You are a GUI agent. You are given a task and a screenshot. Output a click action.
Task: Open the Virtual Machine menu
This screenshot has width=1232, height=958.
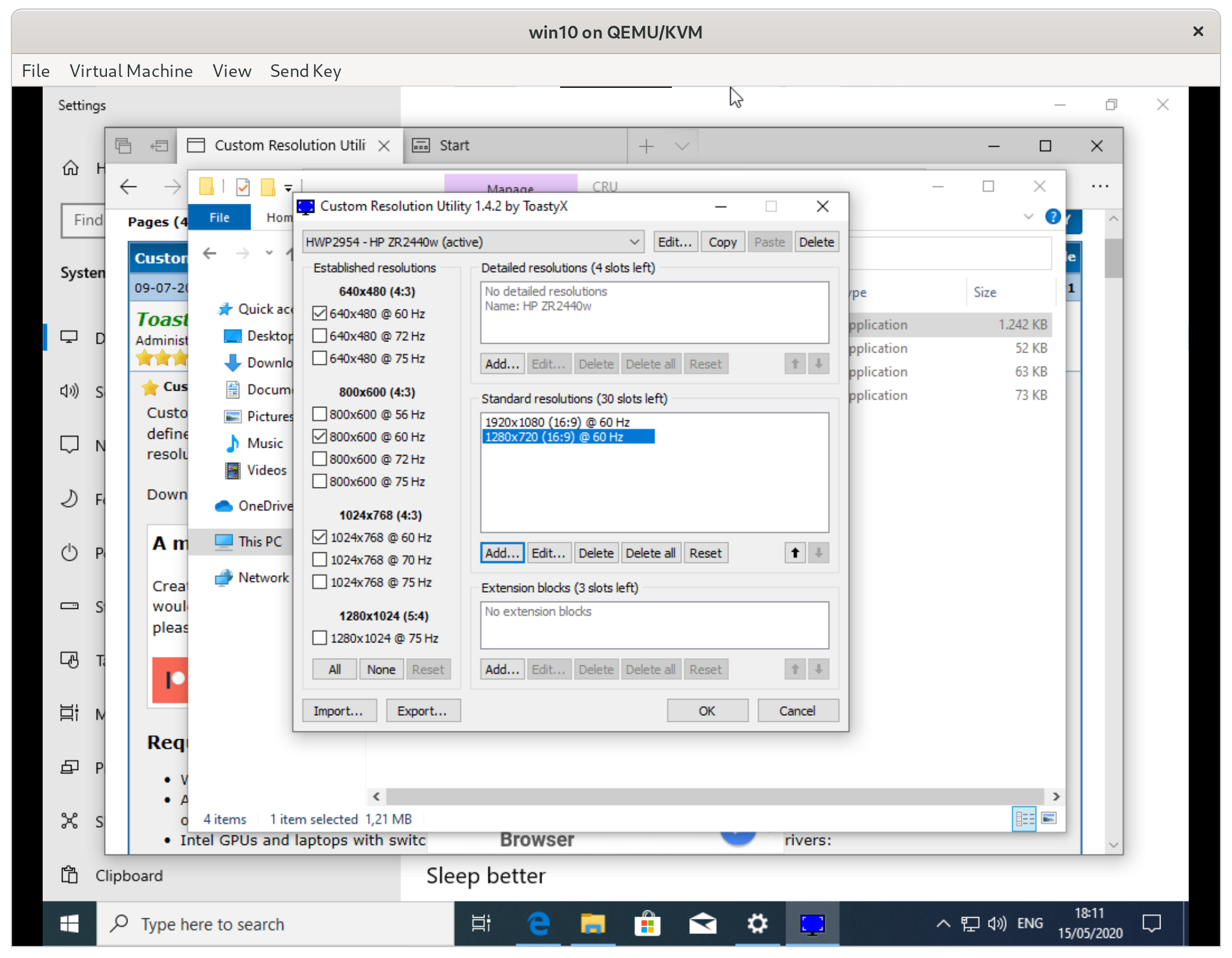coord(131,70)
